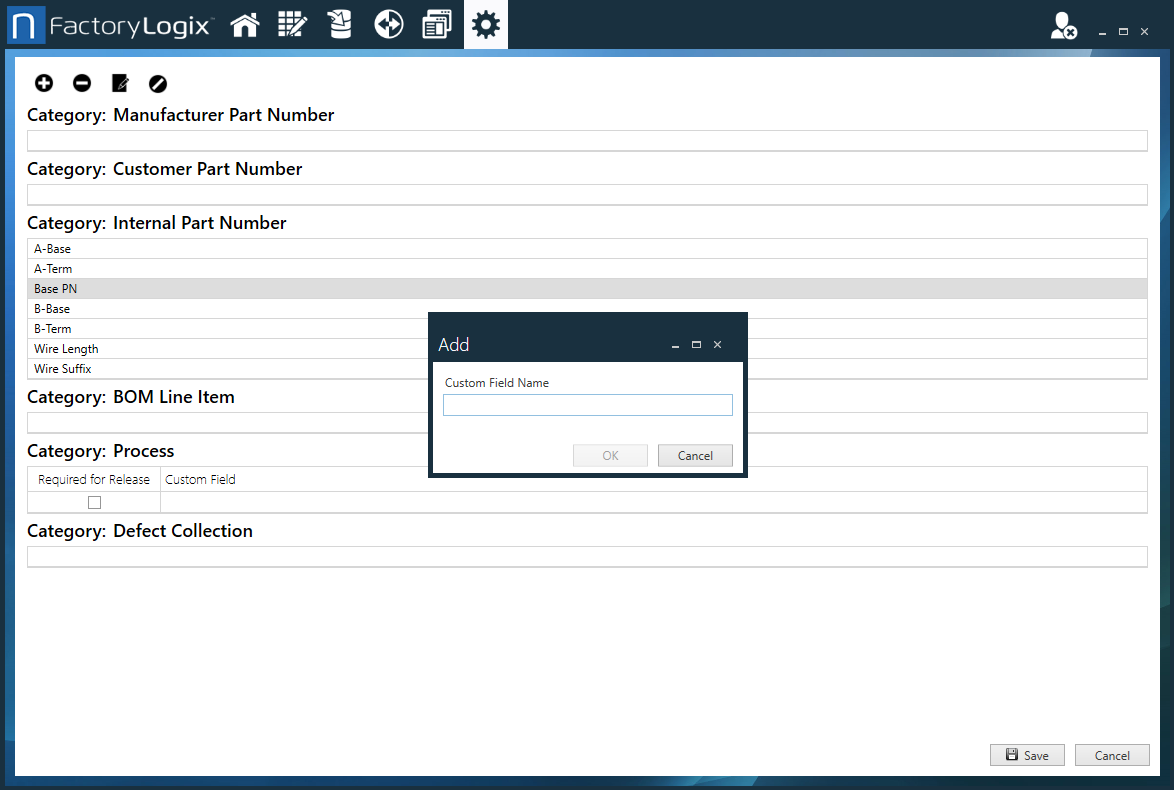Save the category configuration
Viewport: 1174px width, 790px height.
click(x=1027, y=755)
